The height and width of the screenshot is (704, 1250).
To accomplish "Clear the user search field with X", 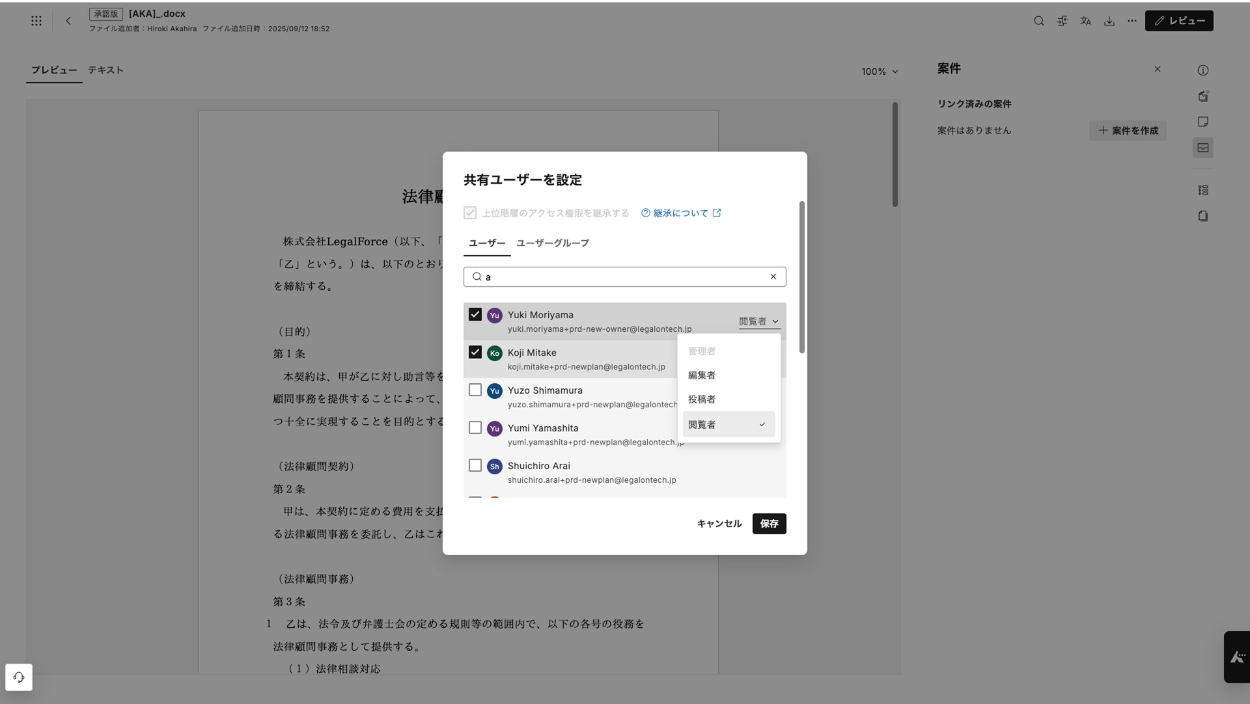I will [x=773, y=277].
